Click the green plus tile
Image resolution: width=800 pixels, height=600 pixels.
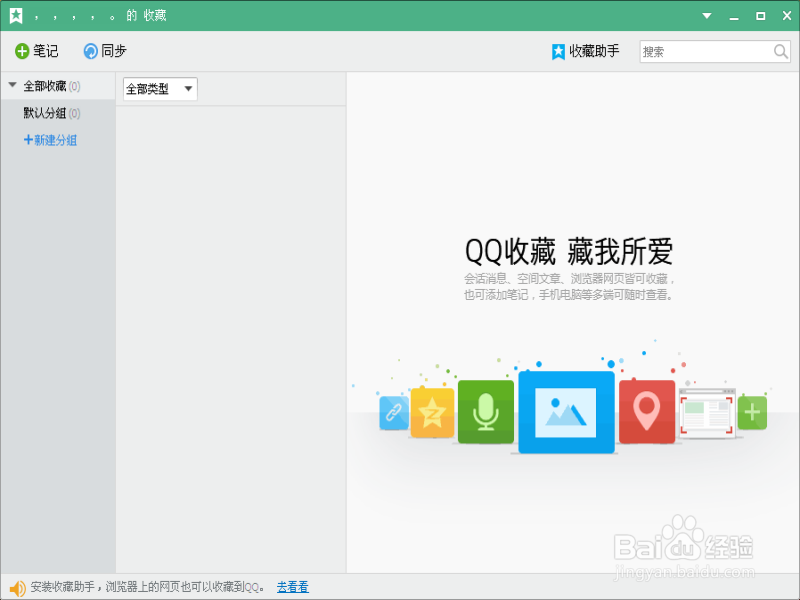click(752, 412)
